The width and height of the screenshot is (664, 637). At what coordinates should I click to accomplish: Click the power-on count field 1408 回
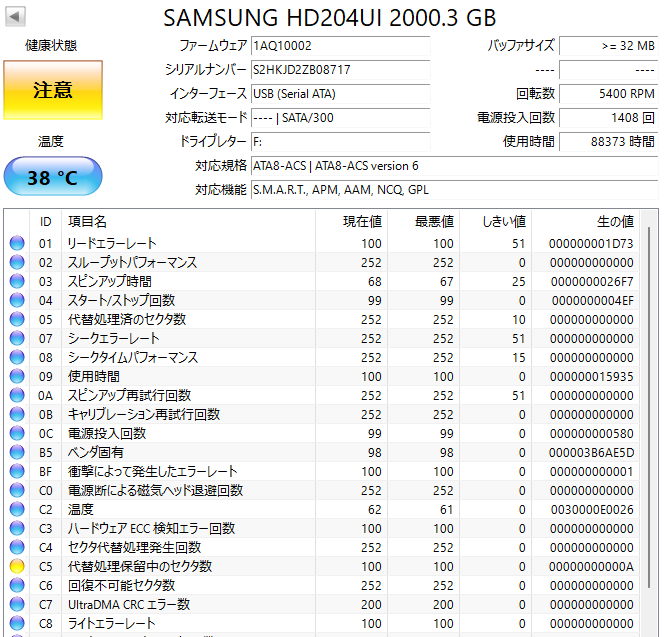pos(609,118)
